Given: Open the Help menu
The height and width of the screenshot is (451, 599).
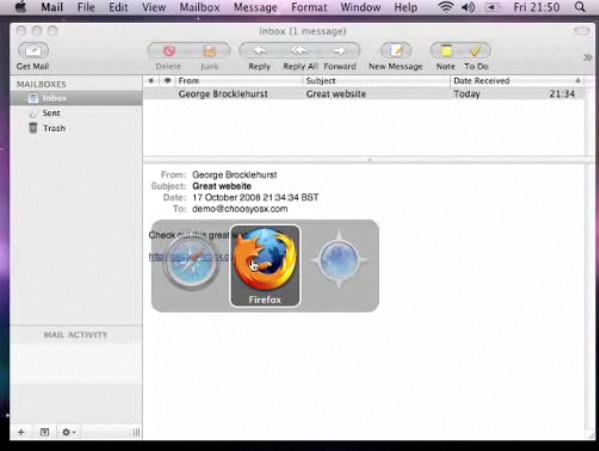Looking at the screenshot, I should coord(406,7).
